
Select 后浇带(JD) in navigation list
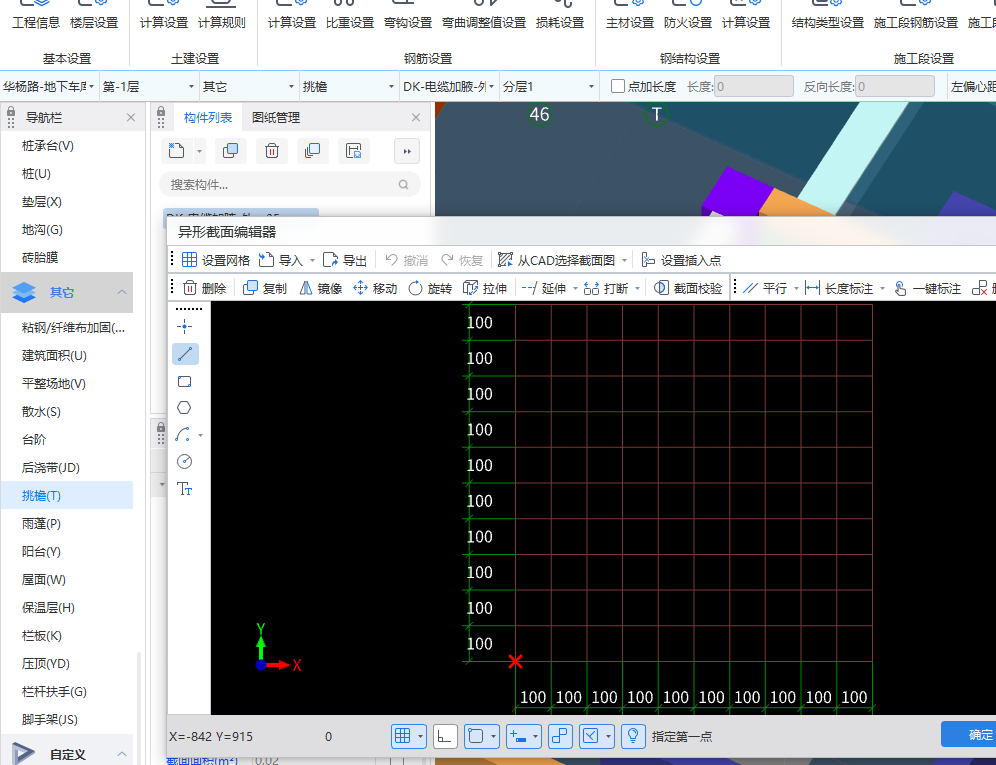point(67,467)
